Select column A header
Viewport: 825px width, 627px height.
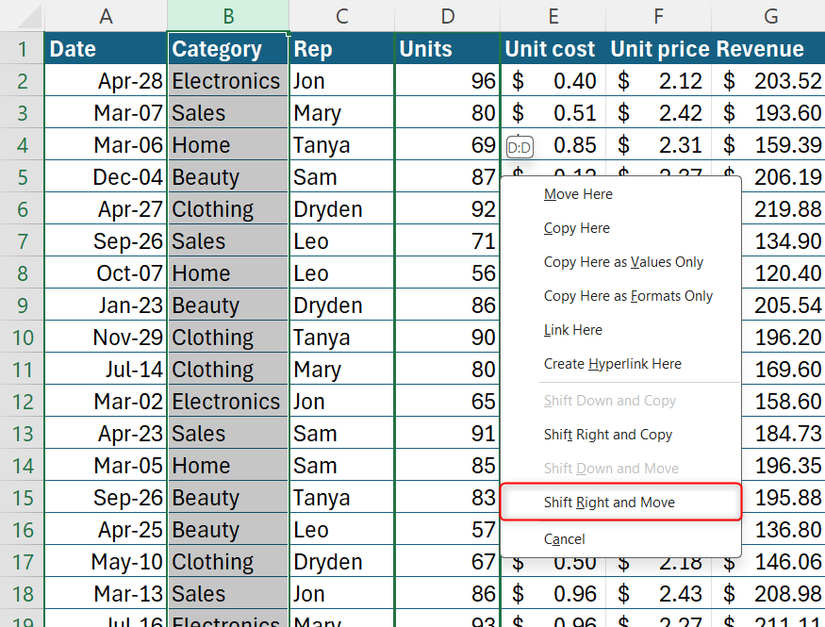pos(106,16)
